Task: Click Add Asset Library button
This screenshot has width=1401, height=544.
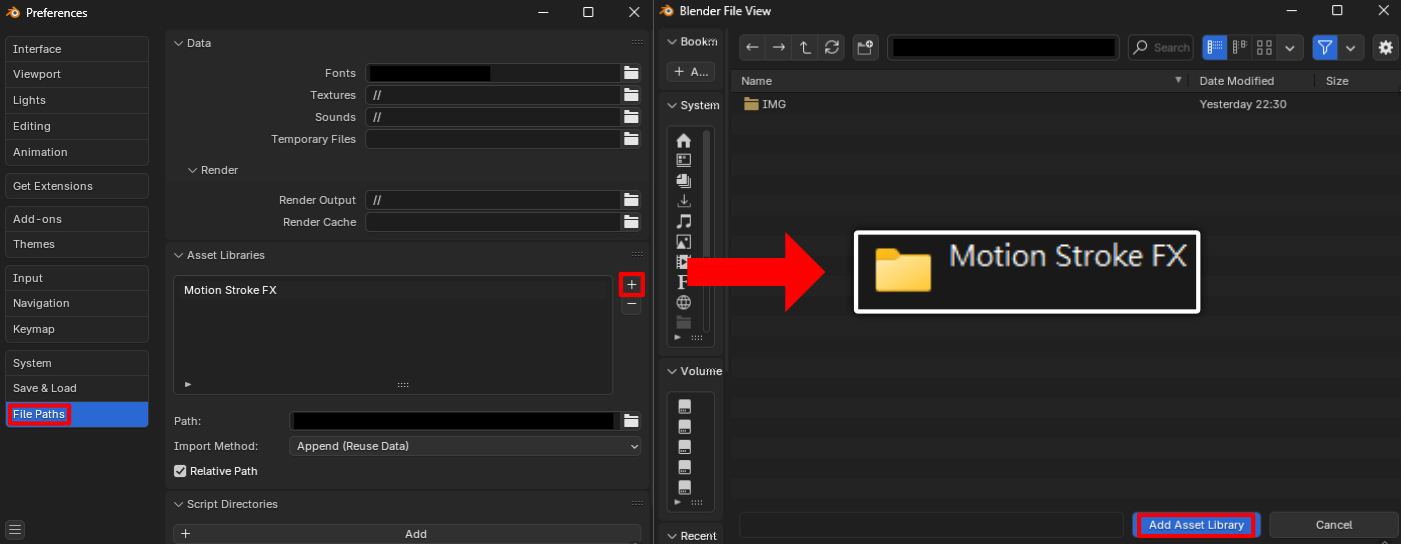Action: [1196, 525]
